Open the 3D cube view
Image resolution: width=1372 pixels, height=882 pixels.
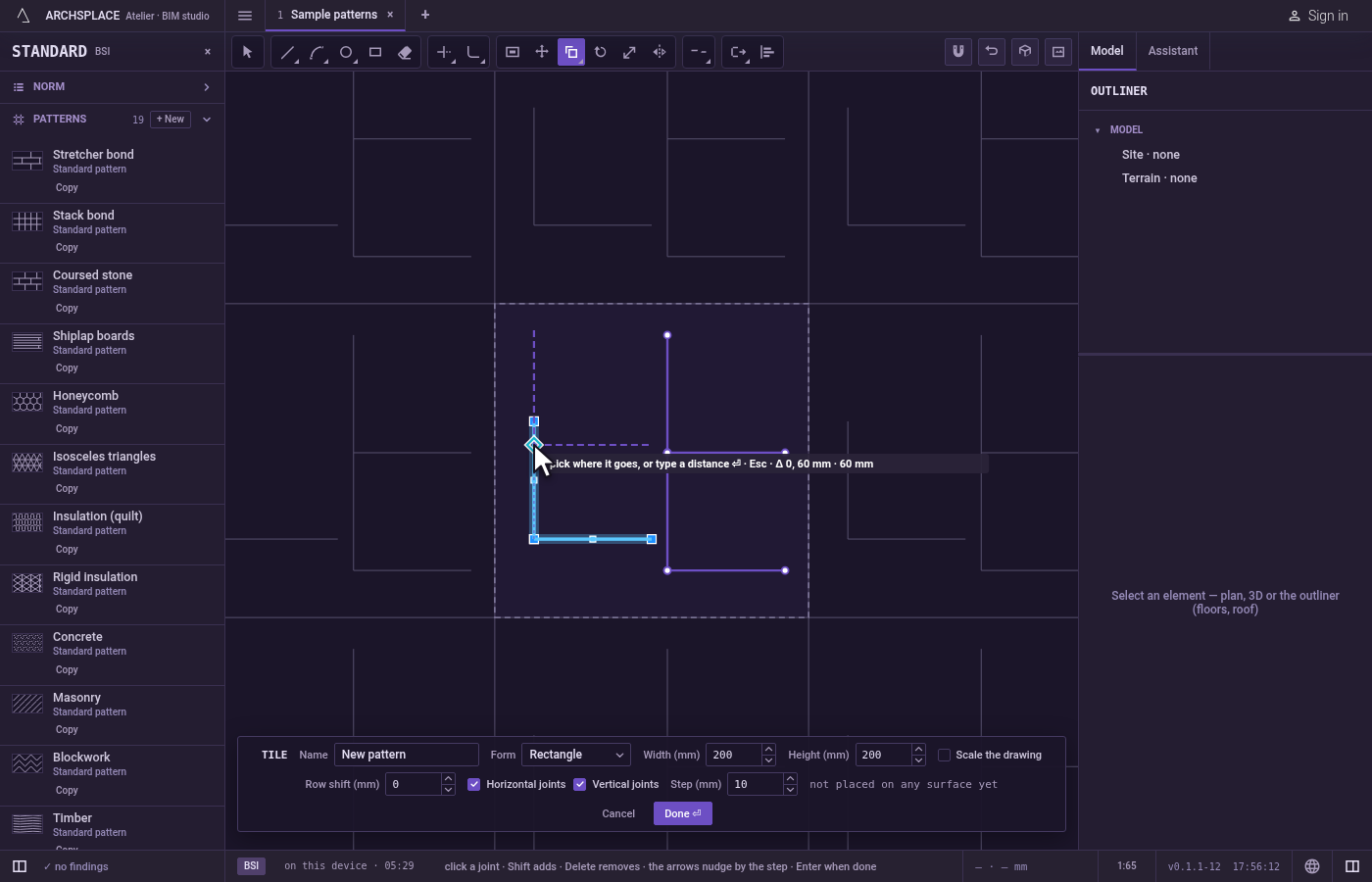click(x=1025, y=52)
